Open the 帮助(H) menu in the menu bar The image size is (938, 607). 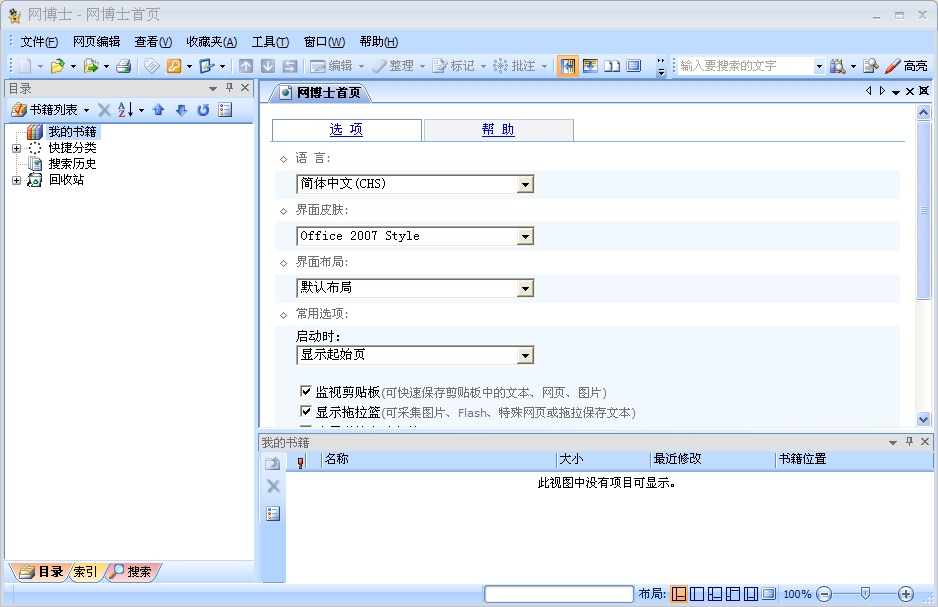coord(379,42)
